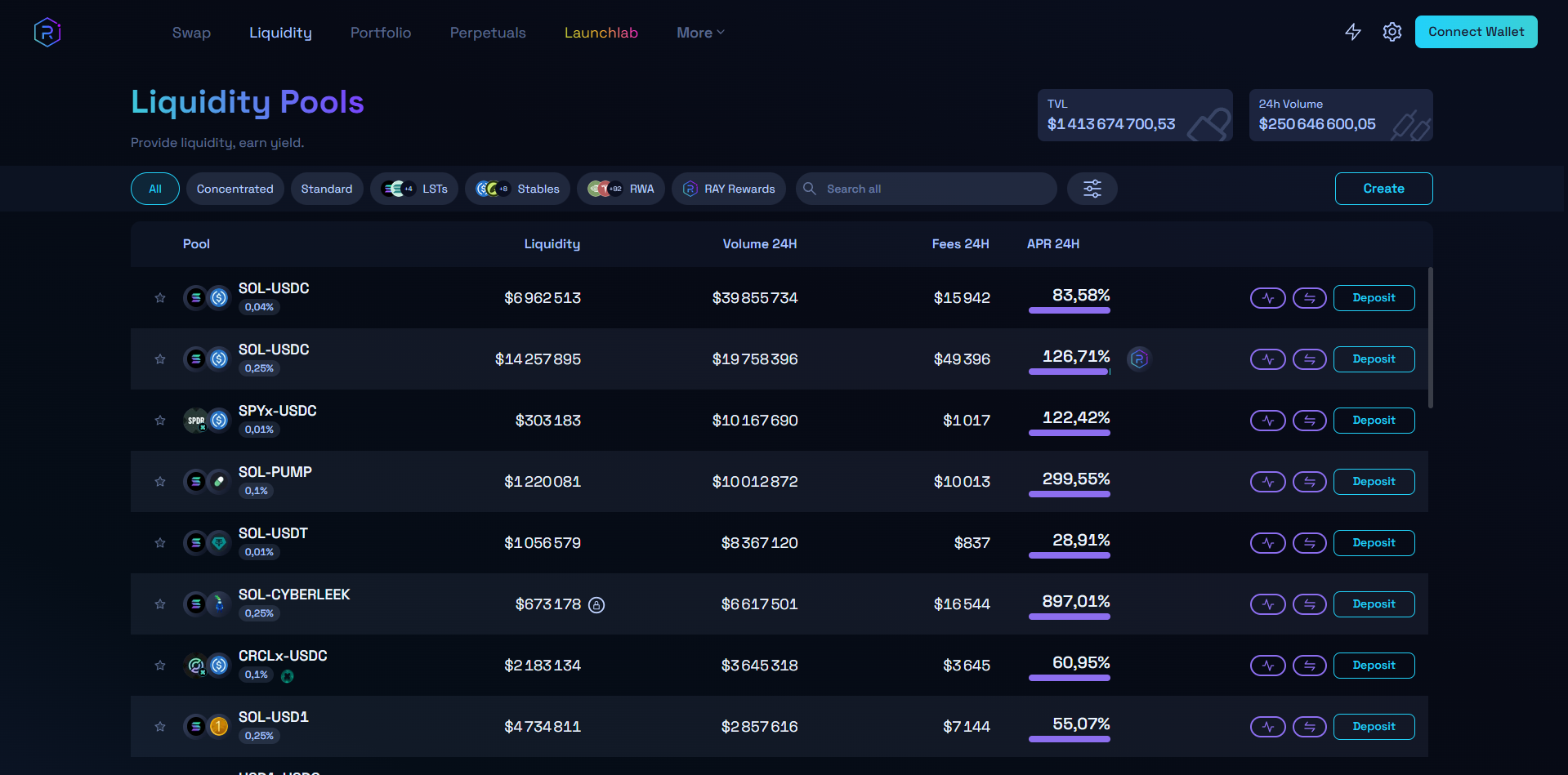The width and height of the screenshot is (1568, 775).
Task: Favorite the SPYx-USDC pool star
Action: point(160,421)
